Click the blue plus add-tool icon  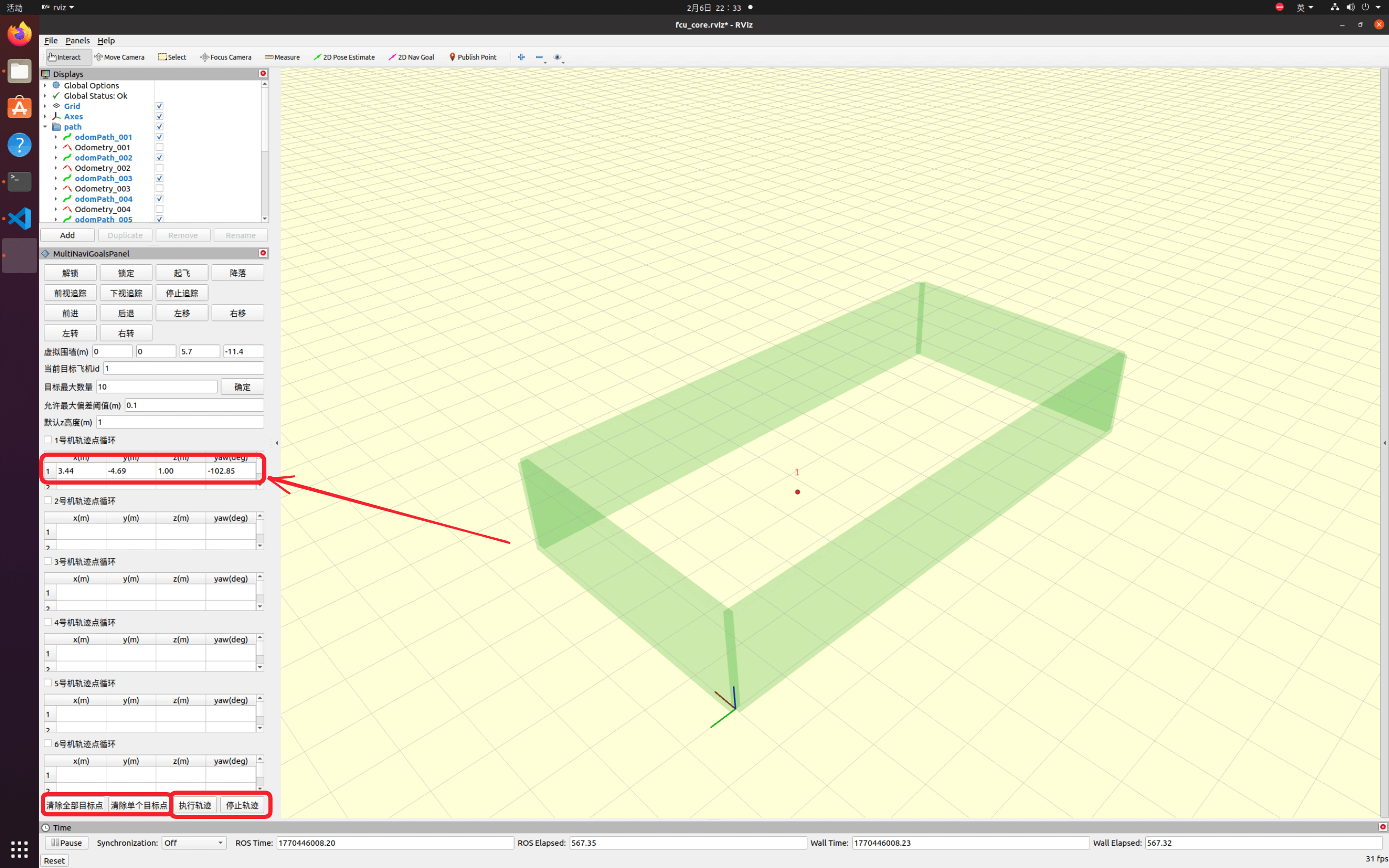521,57
